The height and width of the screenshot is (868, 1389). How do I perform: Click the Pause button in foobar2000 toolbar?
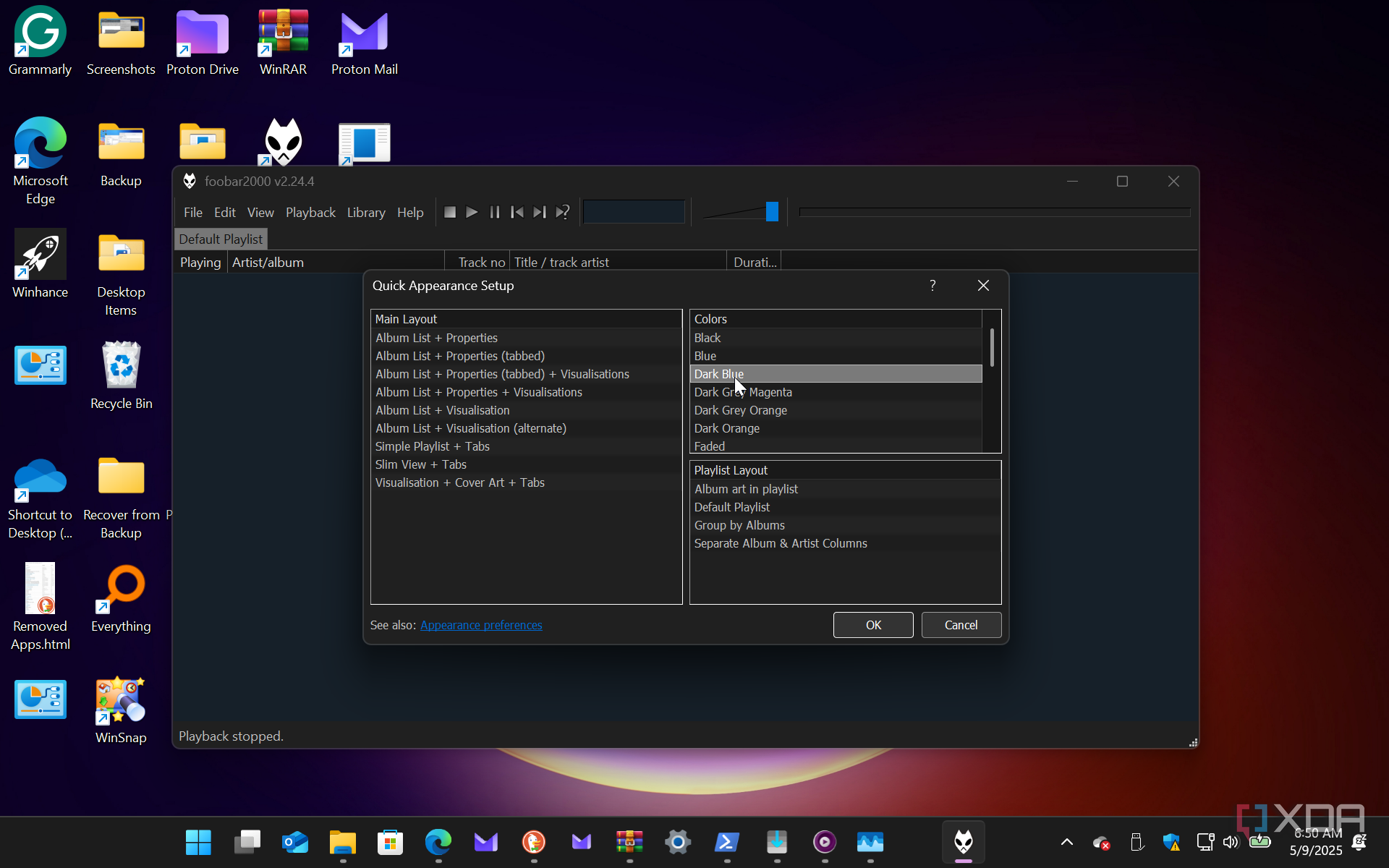[495, 212]
